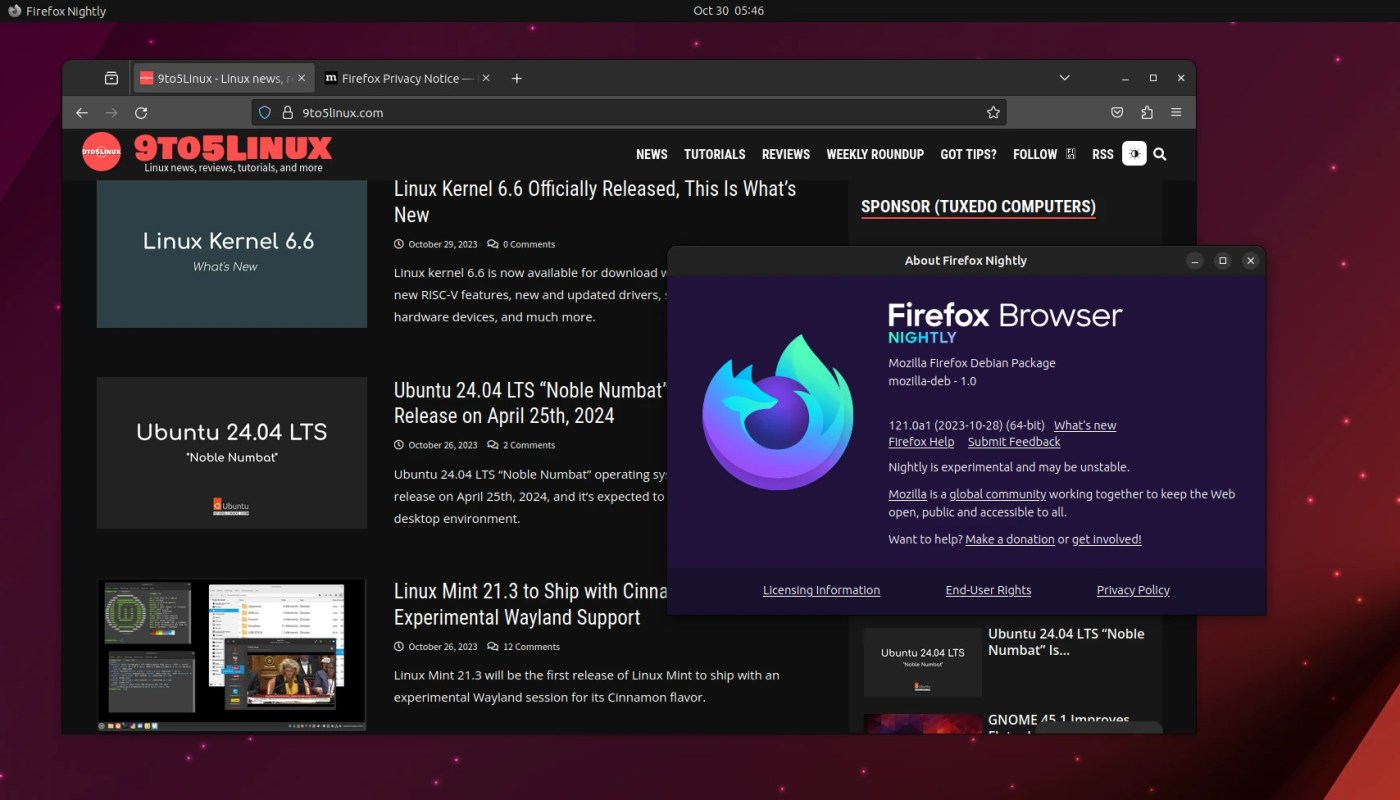Screen dimensions: 1400x800
Task: Open the Ubuntu 24.04 LTS Noble Numbat headline
Action: [530, 403]
